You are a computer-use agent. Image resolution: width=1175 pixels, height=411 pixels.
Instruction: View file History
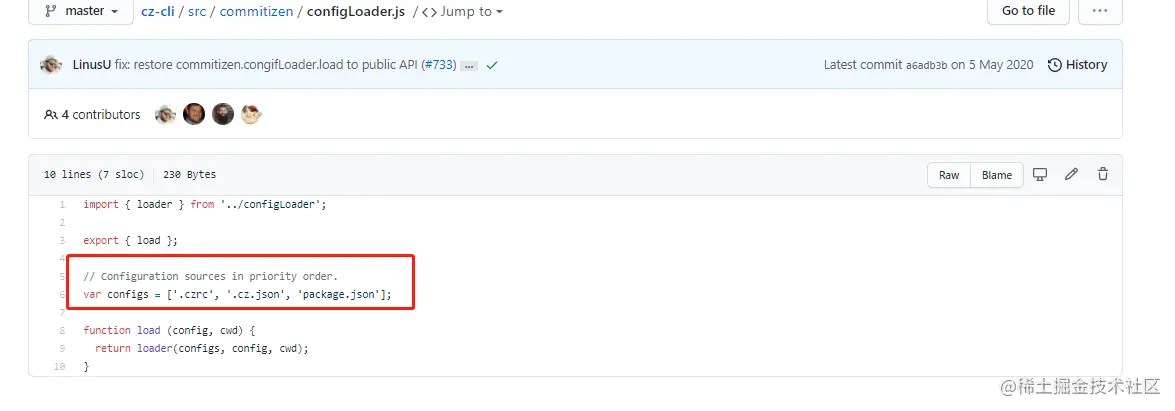tap(1078, 64)
